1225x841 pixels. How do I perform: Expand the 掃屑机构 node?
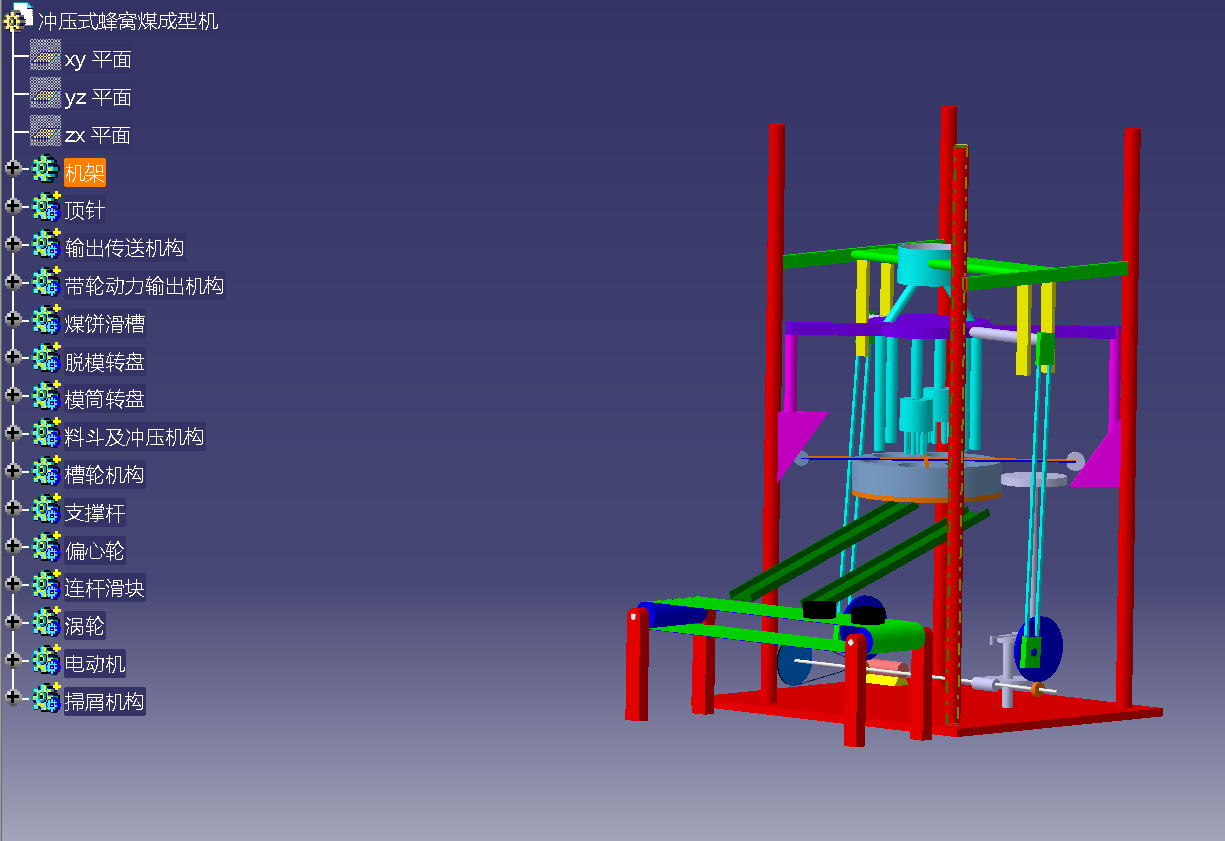pyautogui.click(x=13, y=697)
